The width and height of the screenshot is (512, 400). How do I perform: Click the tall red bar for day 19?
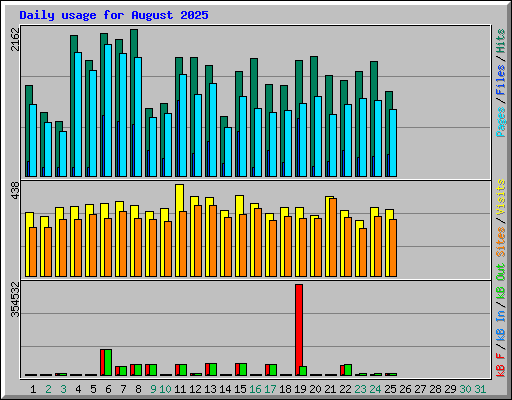point(299,330)
